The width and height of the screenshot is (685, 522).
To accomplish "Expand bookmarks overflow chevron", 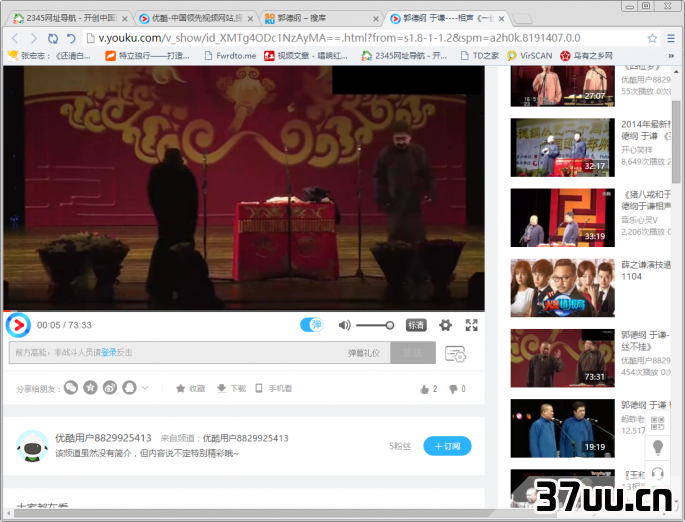I will (x=671, y=55).
